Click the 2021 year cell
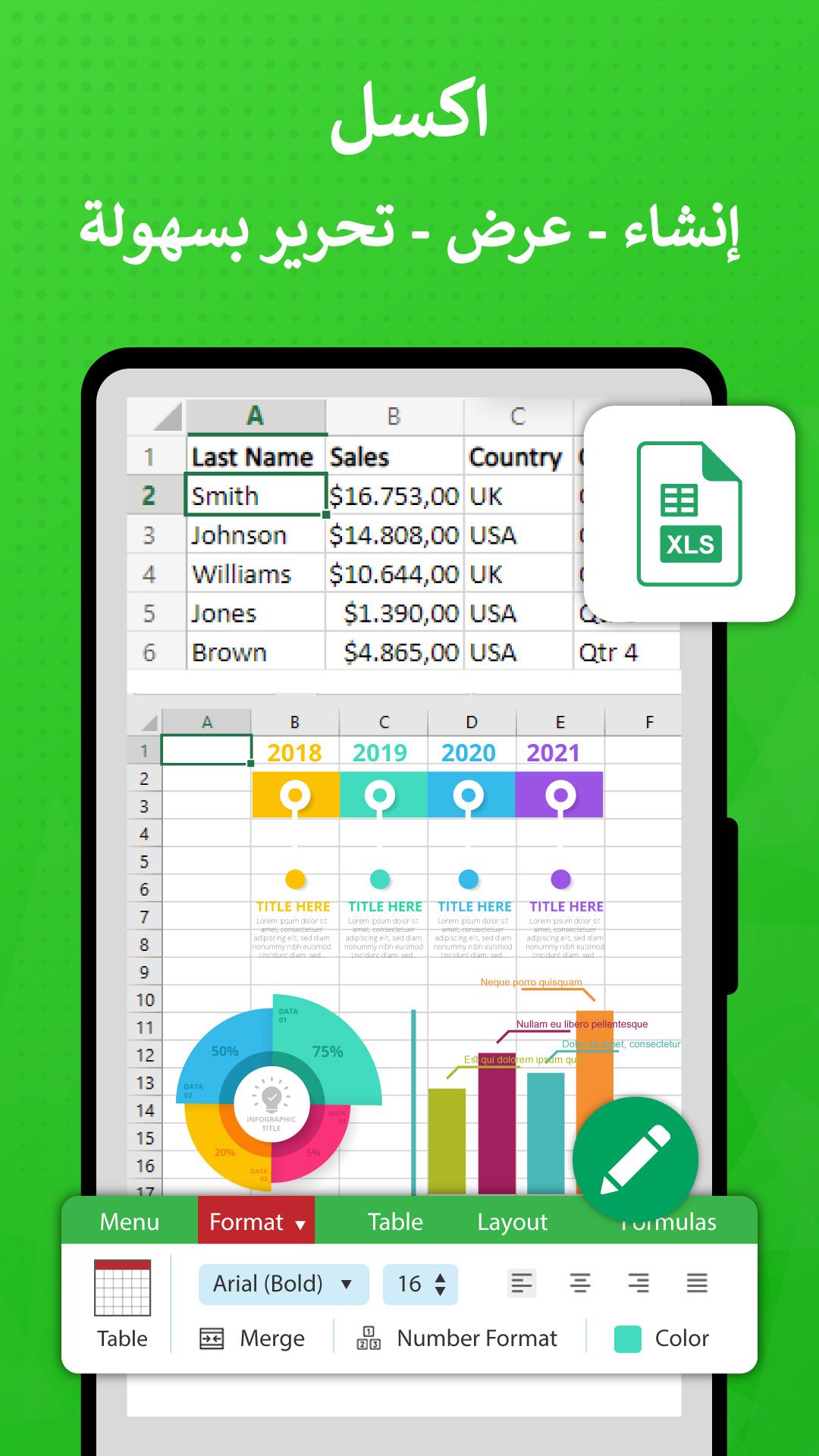 (554, 752)
